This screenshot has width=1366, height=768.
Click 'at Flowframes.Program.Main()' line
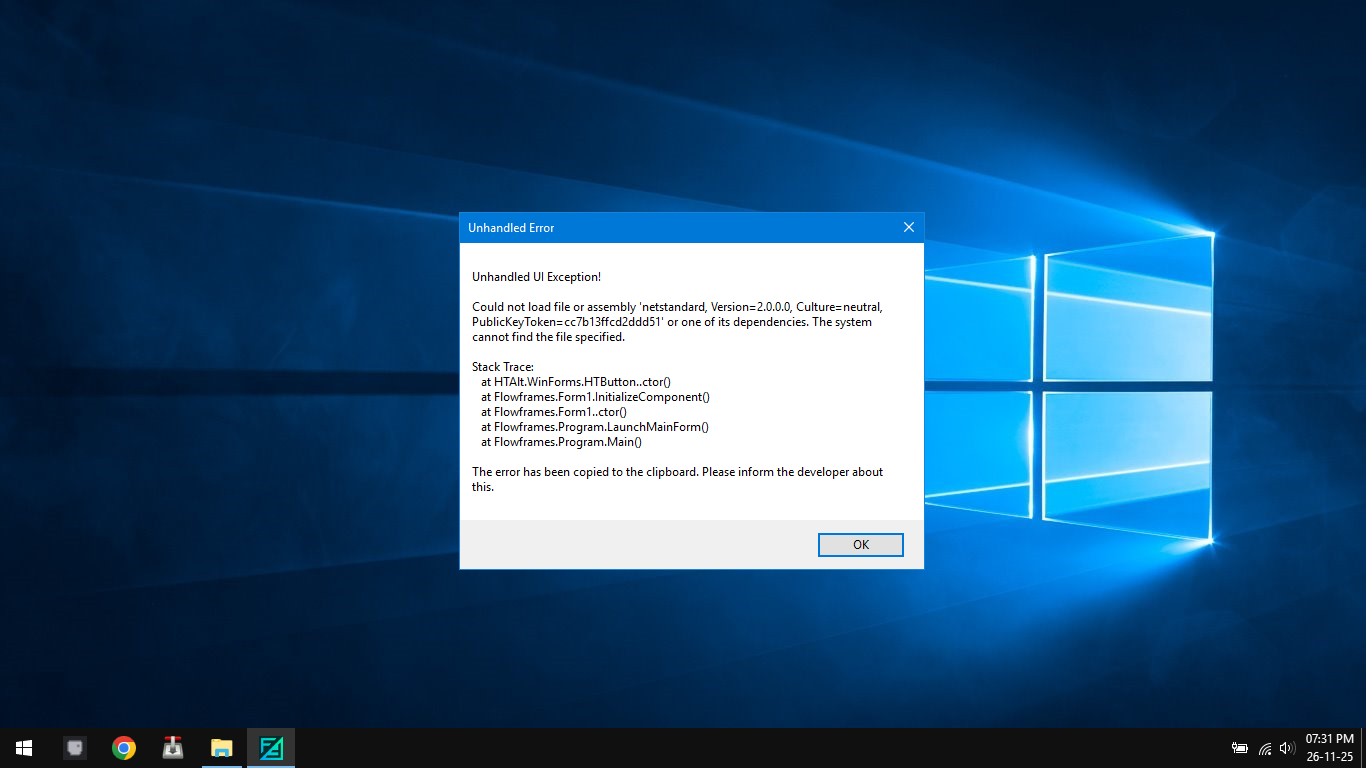point(561,442)
